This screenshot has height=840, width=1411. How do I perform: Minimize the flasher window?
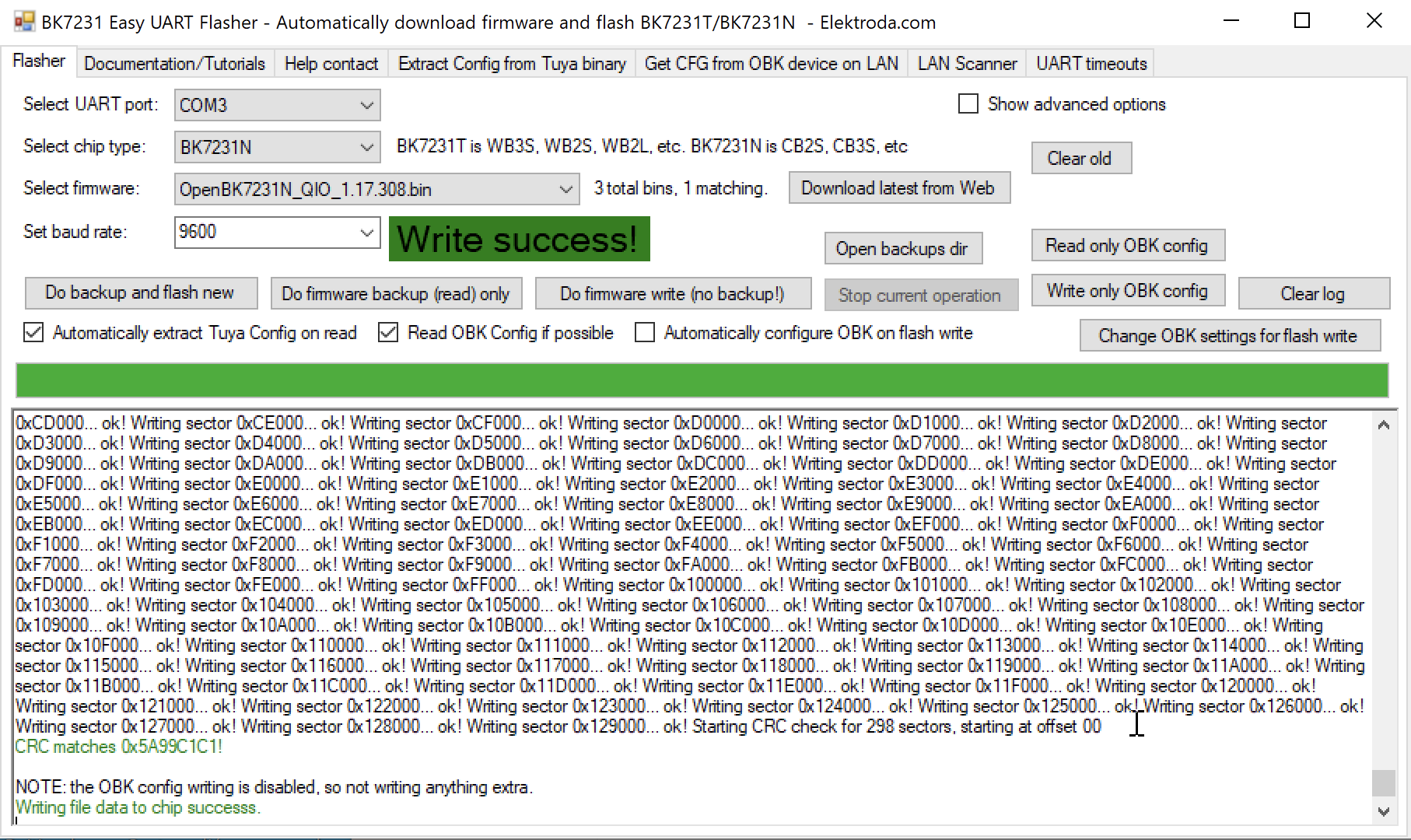coord(1231,21)
